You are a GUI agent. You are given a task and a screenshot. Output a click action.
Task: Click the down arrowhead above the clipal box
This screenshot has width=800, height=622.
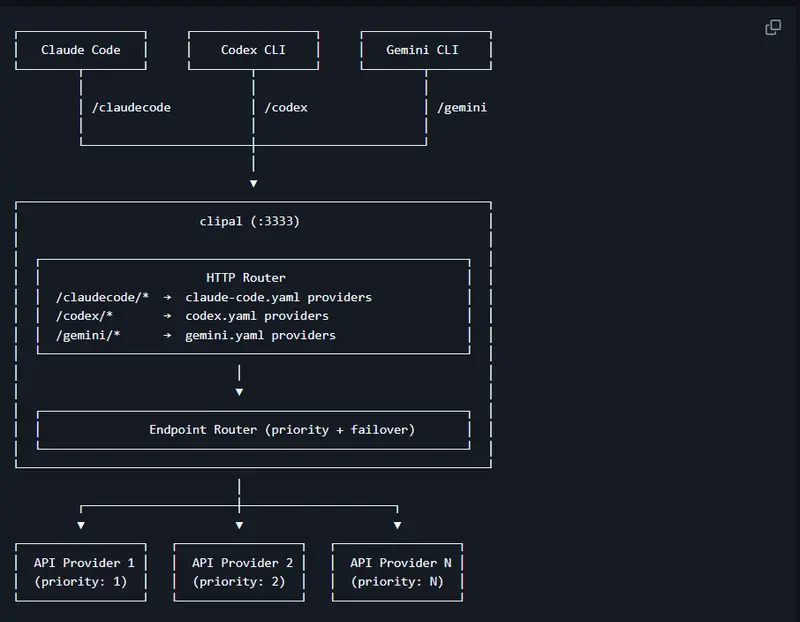(253, 184)
